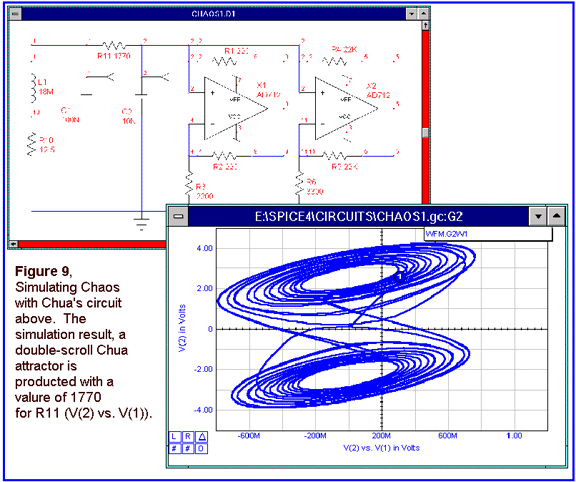Select the R cursor button

(188, 436)
